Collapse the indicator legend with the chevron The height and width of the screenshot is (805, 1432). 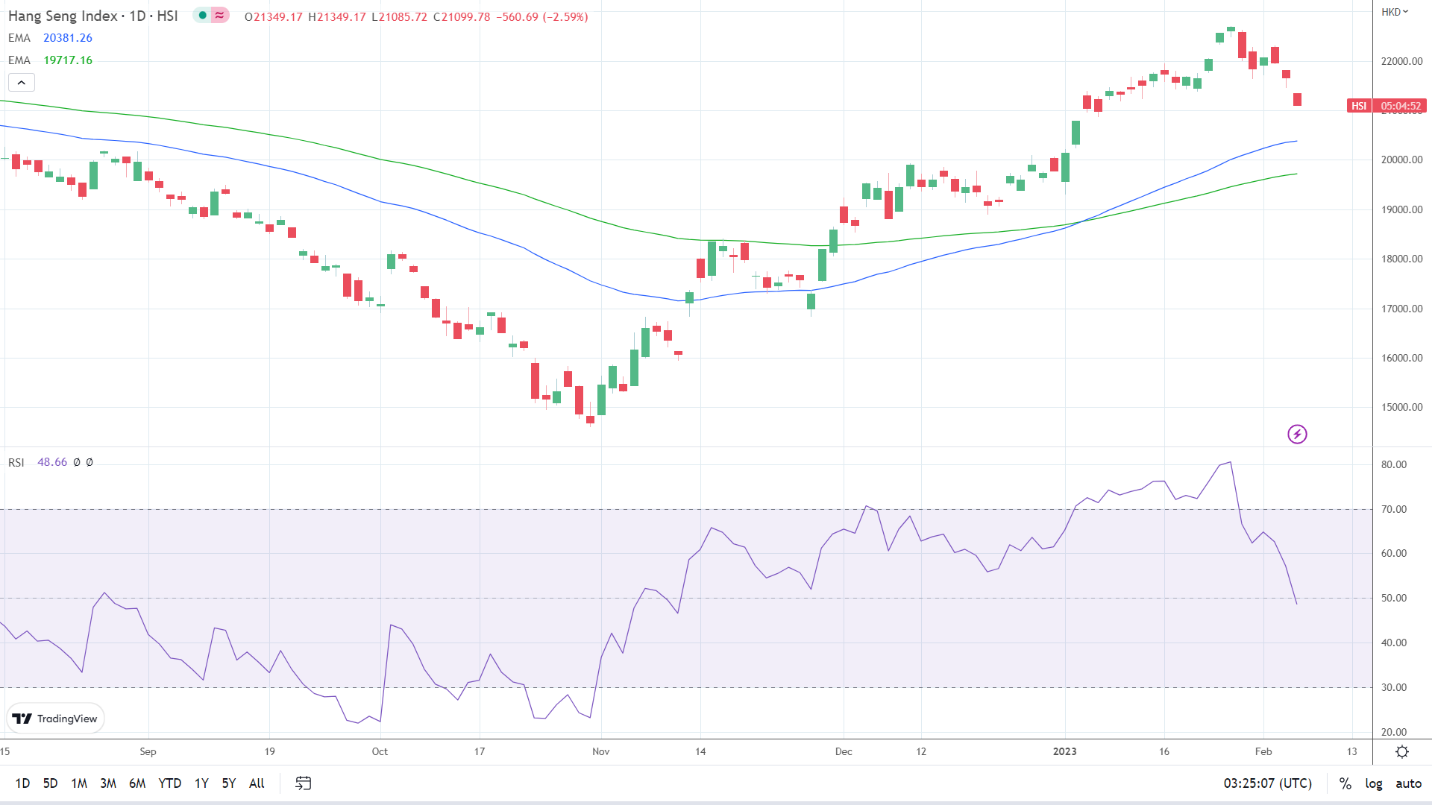point(21,82)
